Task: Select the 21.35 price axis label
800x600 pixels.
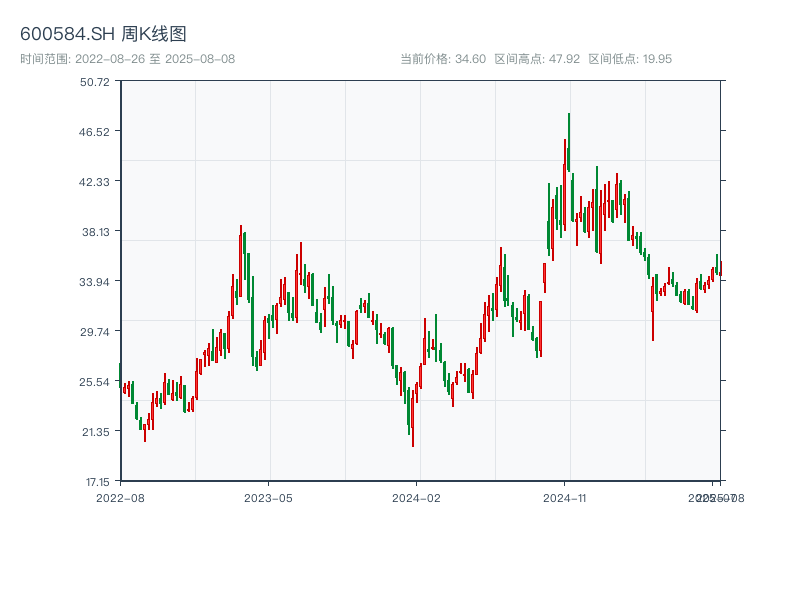Action: click(95, 431)
